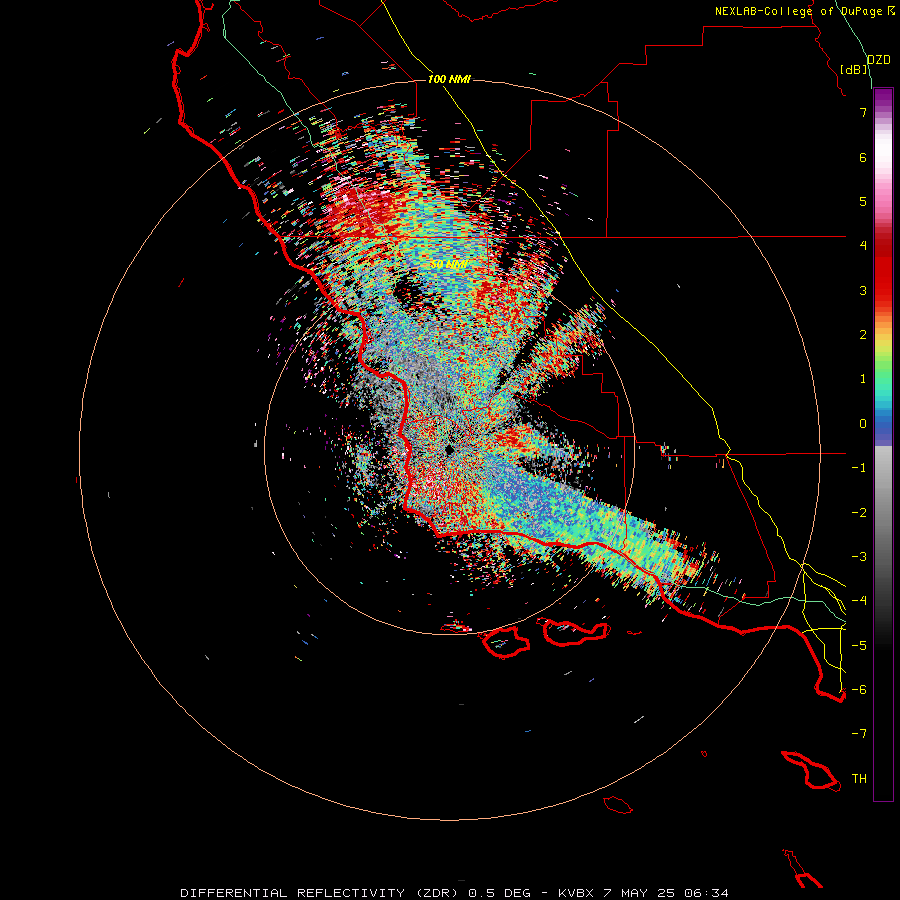Viewport: 900px width, 900px height.
Task: Click the scale value "-1" label
Action: (859, 468)
